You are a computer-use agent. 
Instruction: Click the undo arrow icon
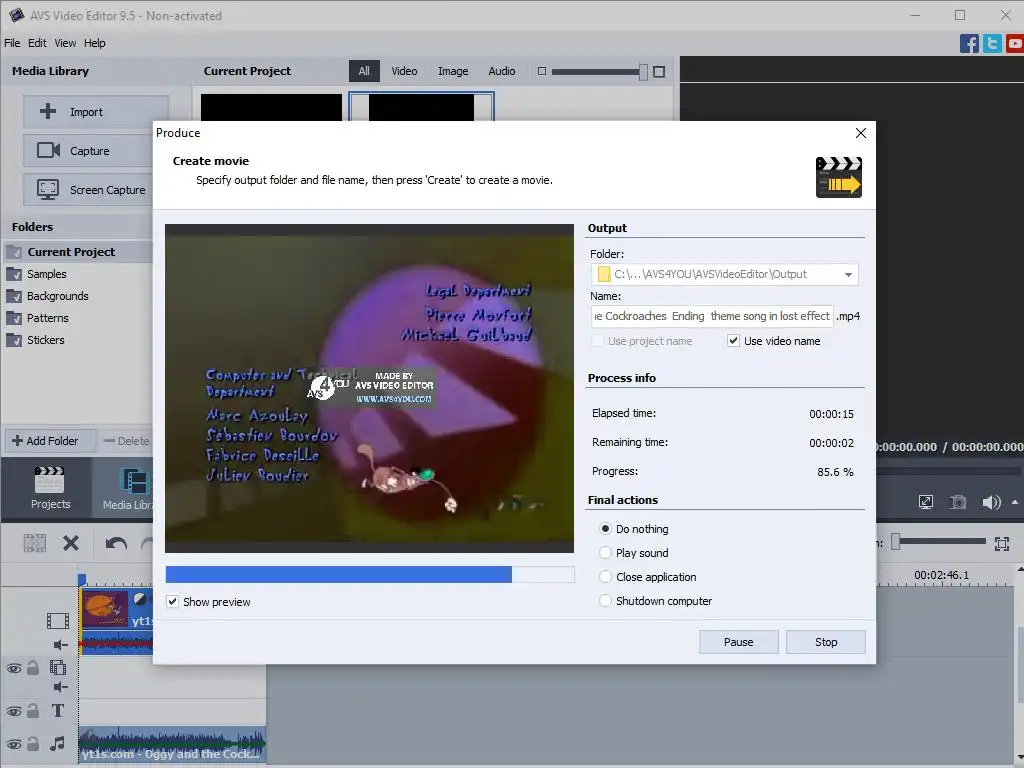pos(116,543)
